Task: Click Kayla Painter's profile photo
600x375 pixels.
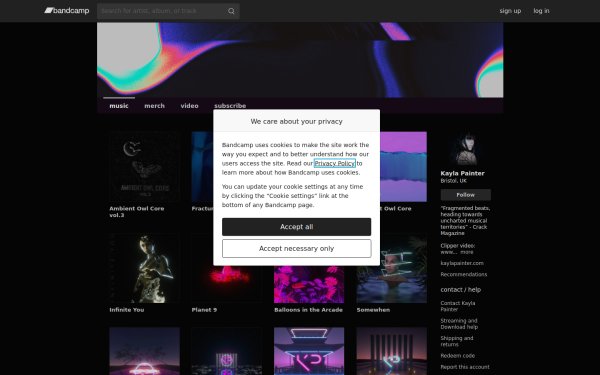Action: click(466, 148)
